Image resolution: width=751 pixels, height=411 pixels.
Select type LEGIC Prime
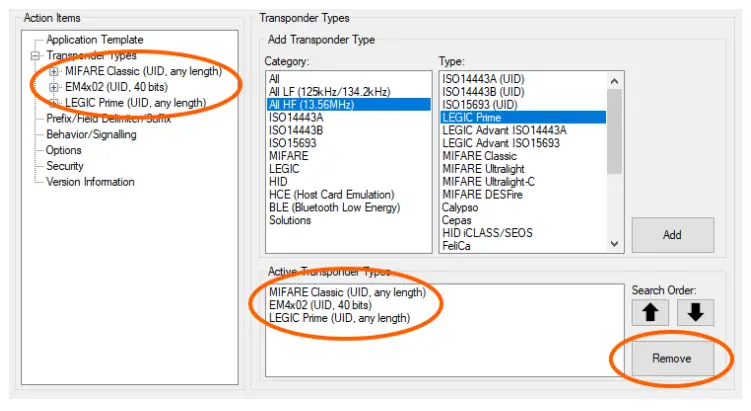click(523, 117)
